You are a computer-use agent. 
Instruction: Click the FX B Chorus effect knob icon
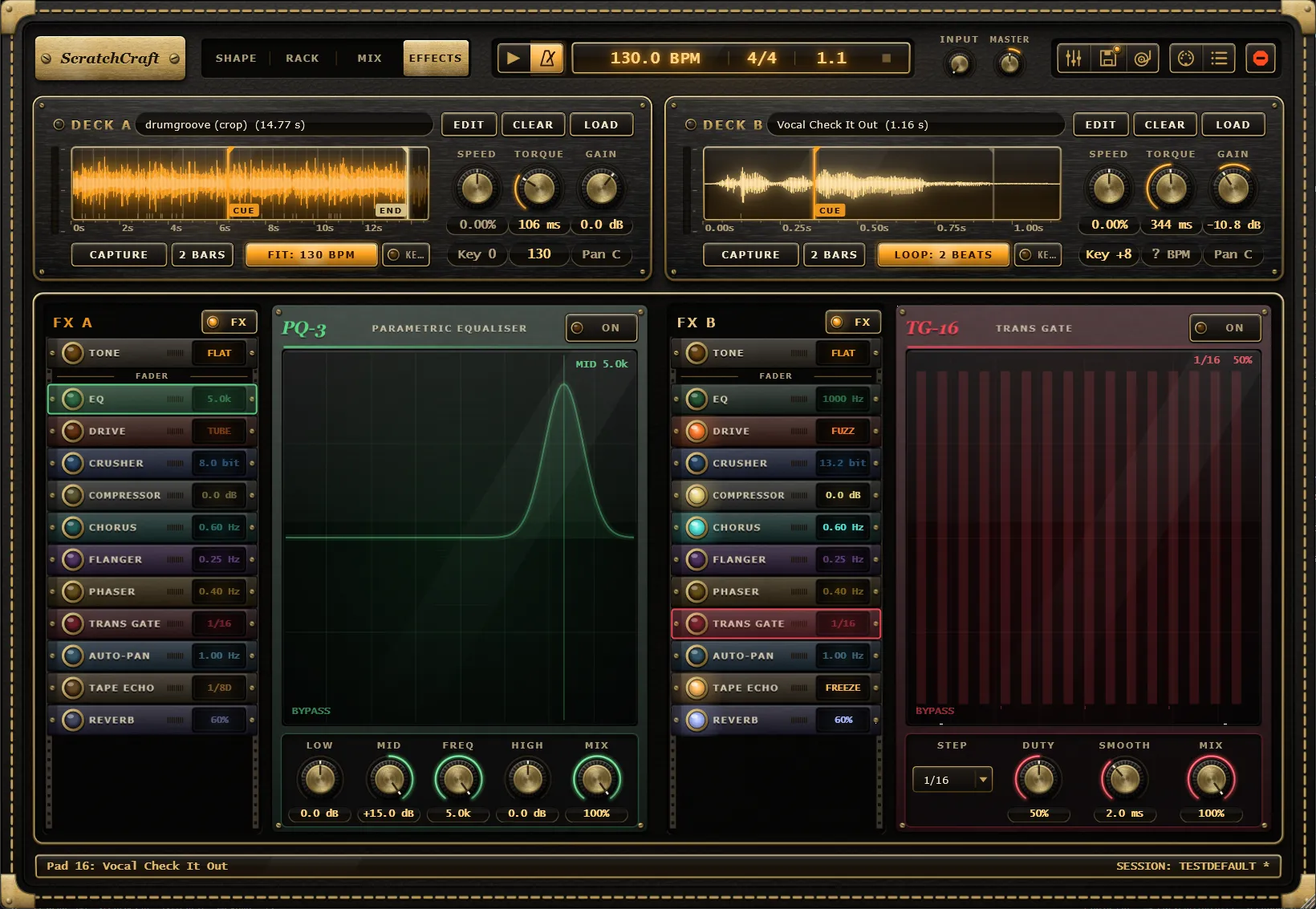click(x=697, y=527)
